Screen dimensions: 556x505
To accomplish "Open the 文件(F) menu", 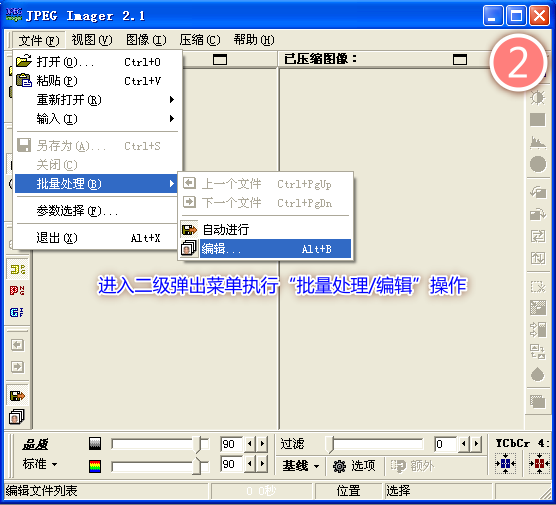I will (39, 40).
